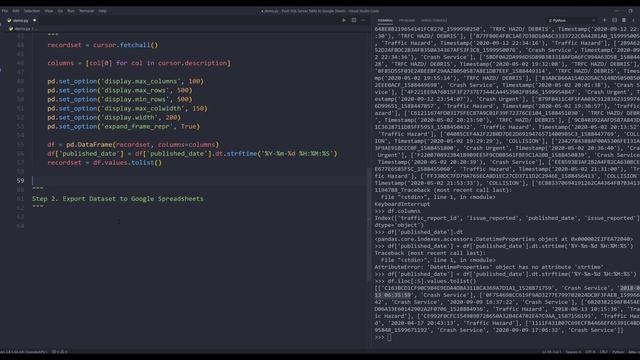Click 'display.min_rows' set_option line
Screen dimensions: 640x360
(120, 99)
